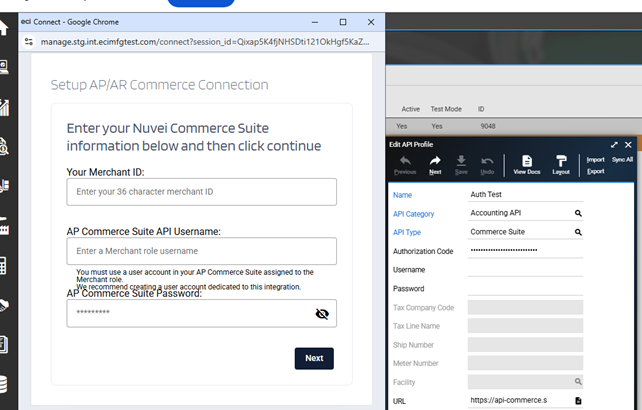This screenshot has height=410, width=642.
Task: Open View Docs in the API profile toolbar
Action: [527, 165]
